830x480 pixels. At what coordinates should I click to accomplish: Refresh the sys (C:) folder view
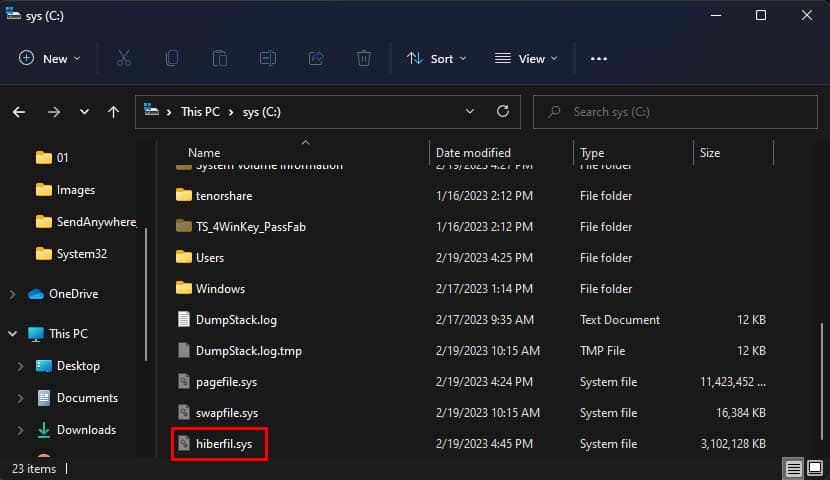click(x=503, y=111)
